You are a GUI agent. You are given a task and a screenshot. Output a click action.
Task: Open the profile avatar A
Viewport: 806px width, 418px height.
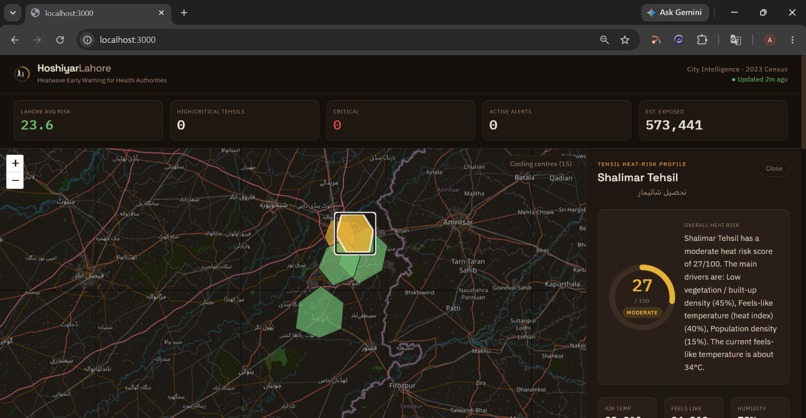tap(770, 40)
